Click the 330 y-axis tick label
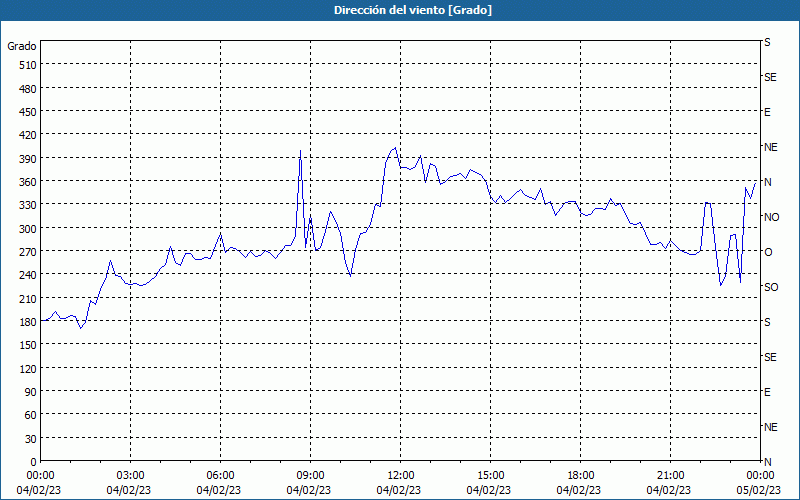The height and width of the screenshot is (500, 800). pos(28,205)
